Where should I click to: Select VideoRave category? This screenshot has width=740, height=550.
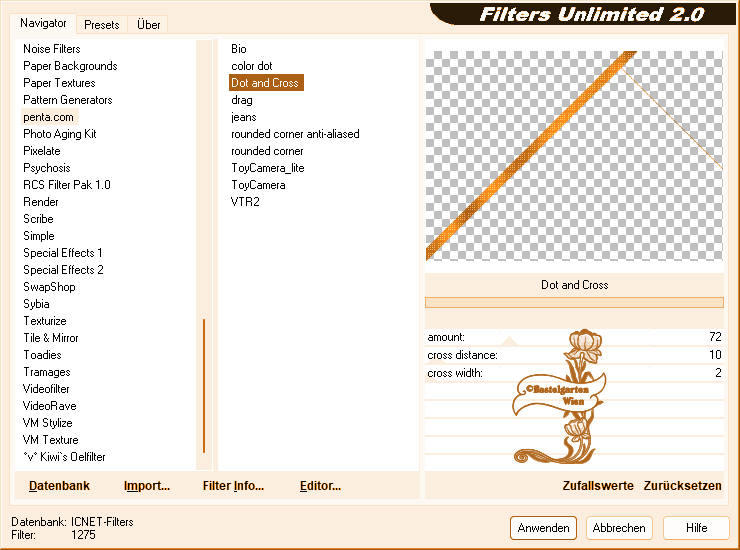[x=50, y=406]
